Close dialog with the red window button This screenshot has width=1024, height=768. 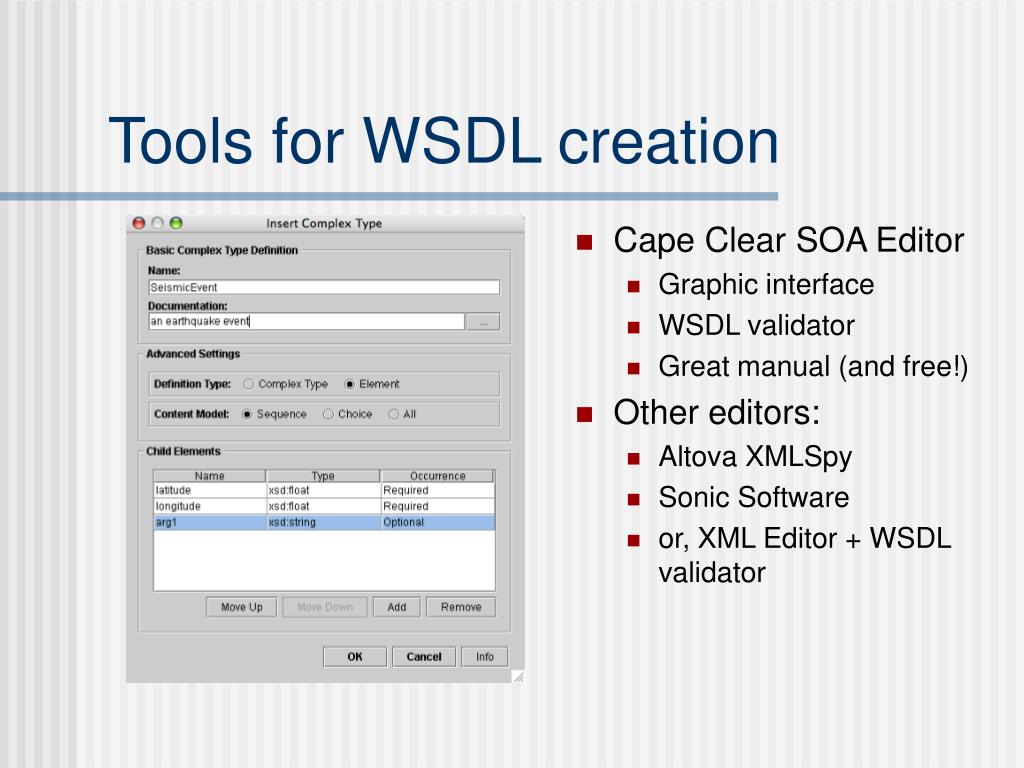[x=138, y=223]
